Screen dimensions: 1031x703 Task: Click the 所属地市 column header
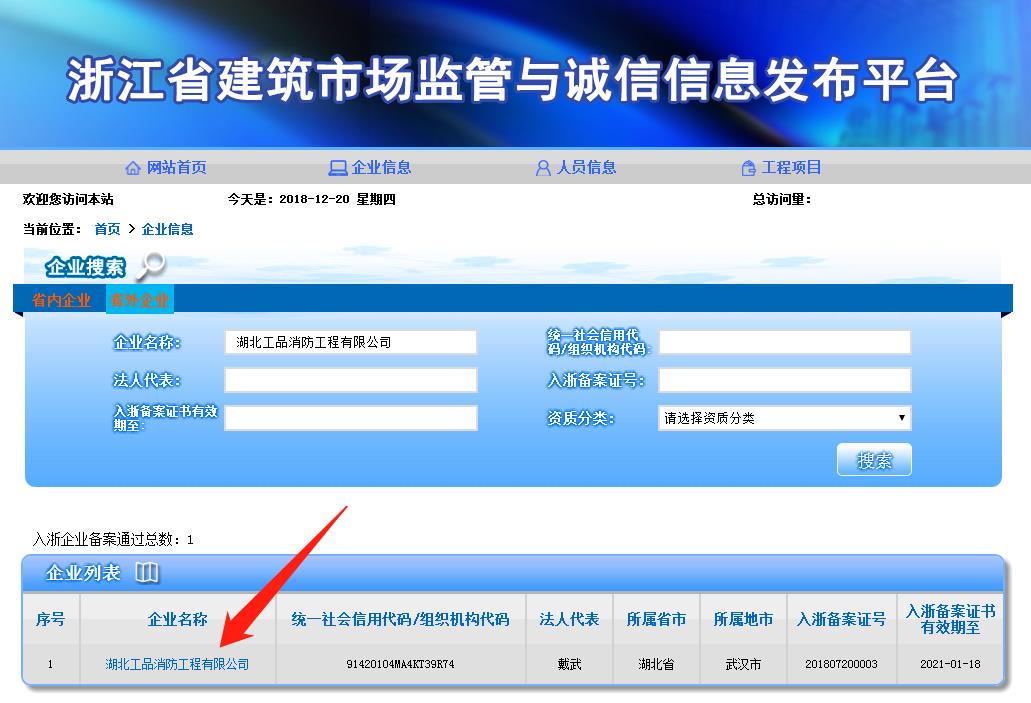[x=744, y=619]
